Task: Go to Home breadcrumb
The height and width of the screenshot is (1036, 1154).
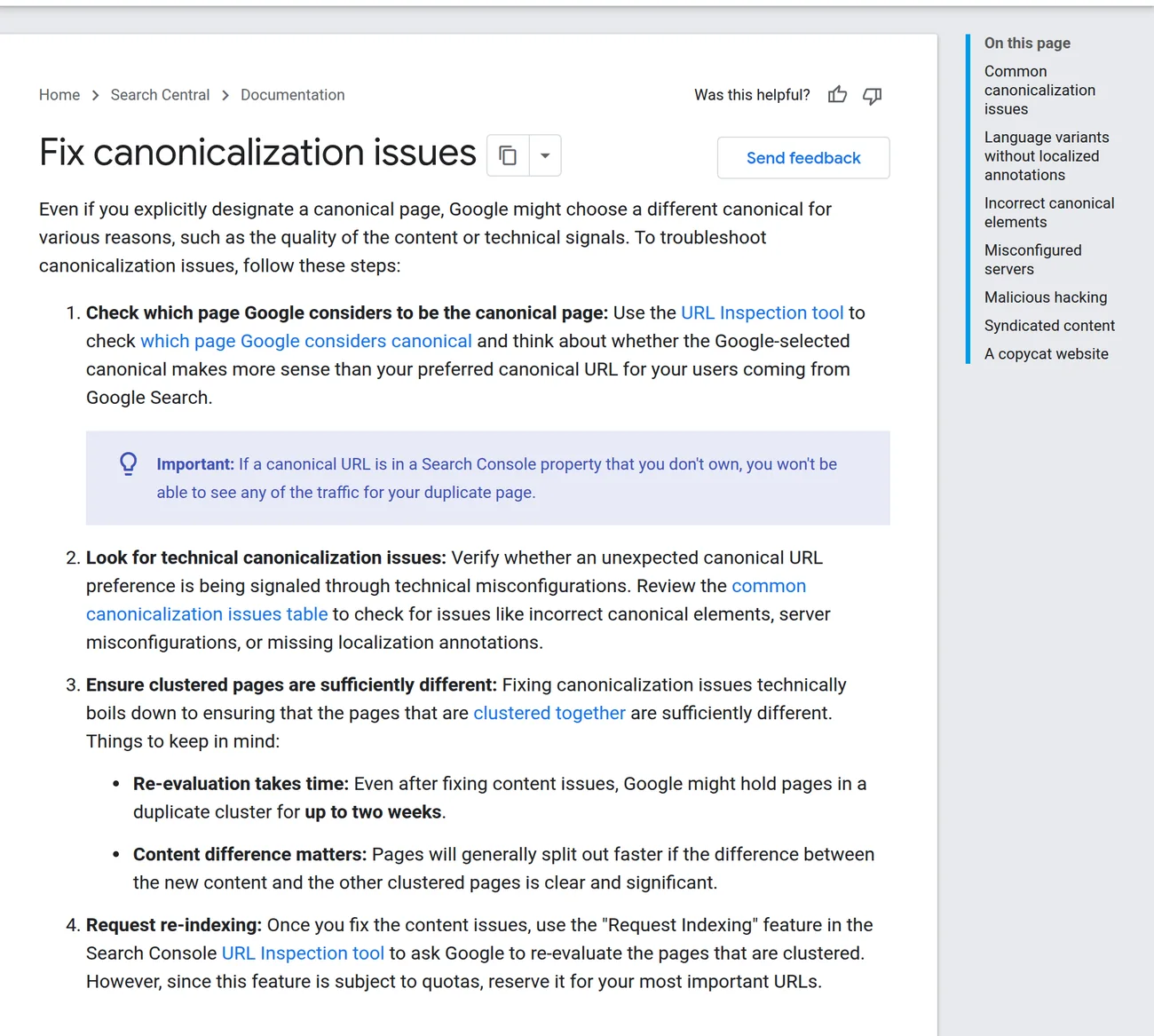Action: 59,95
